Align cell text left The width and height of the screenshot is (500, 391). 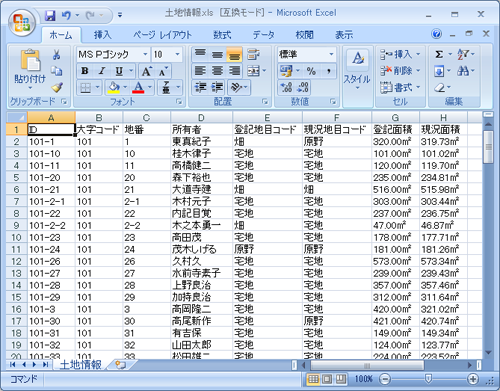click(x=200, y=71)
